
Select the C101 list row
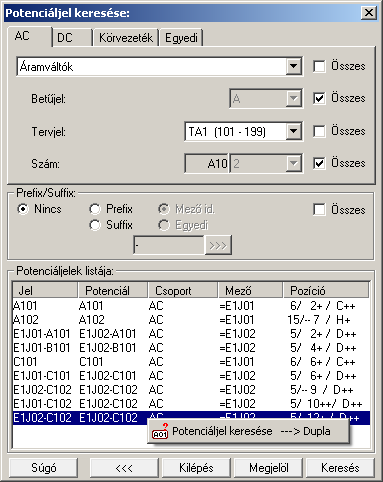click(x=191, y=362)
